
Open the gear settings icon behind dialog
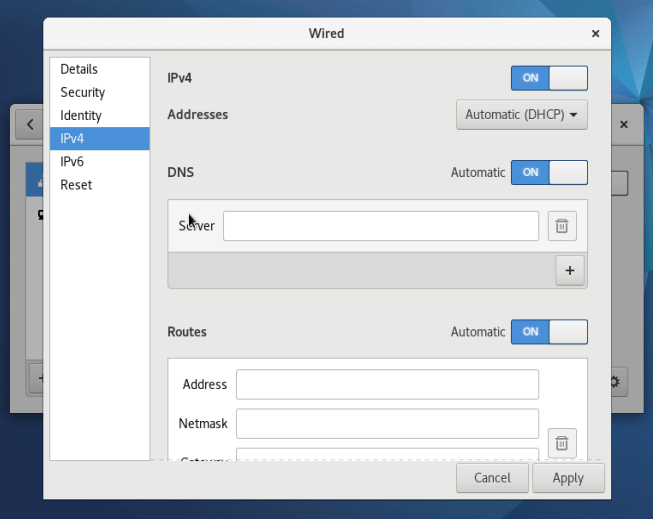[615, 381]
